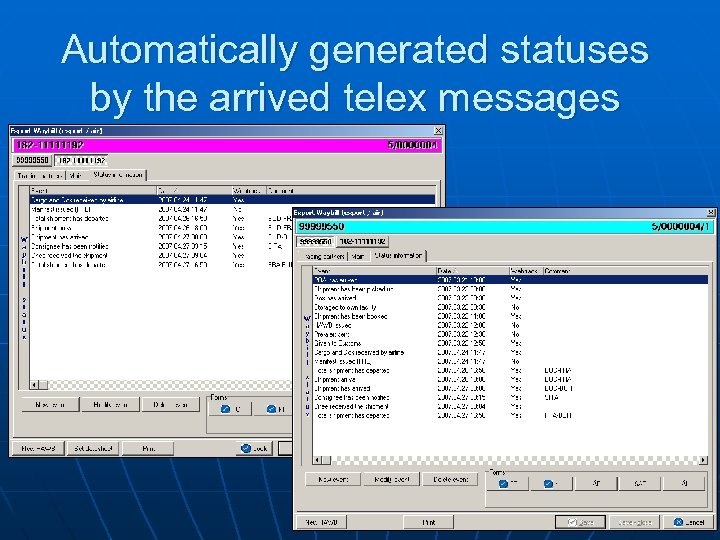
Task: Select 182-11111192 waybill tab in back window
Action: (82, 160)
